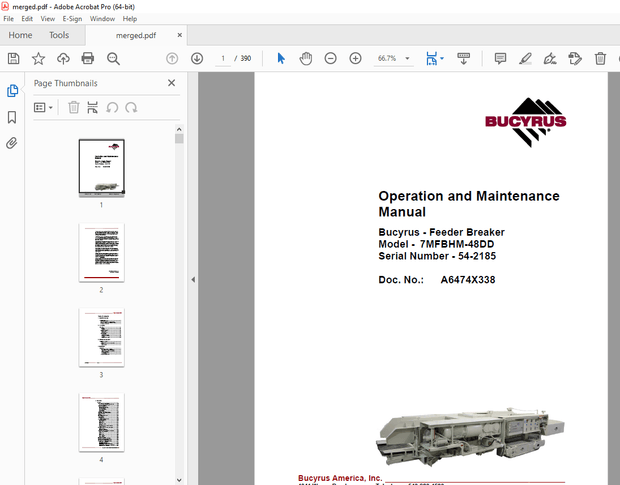Open the Window menu
This screenshot has height=485, width=620.
click(x=102, y=19)
